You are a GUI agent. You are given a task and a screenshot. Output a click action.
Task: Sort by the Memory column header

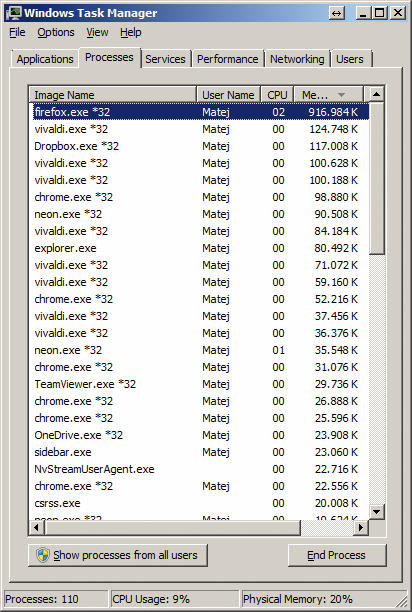point(328,95)
